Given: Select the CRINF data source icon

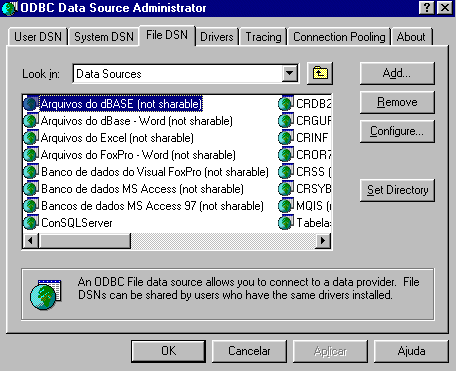Looking at the screenshot, I should [x=286, y=137].
